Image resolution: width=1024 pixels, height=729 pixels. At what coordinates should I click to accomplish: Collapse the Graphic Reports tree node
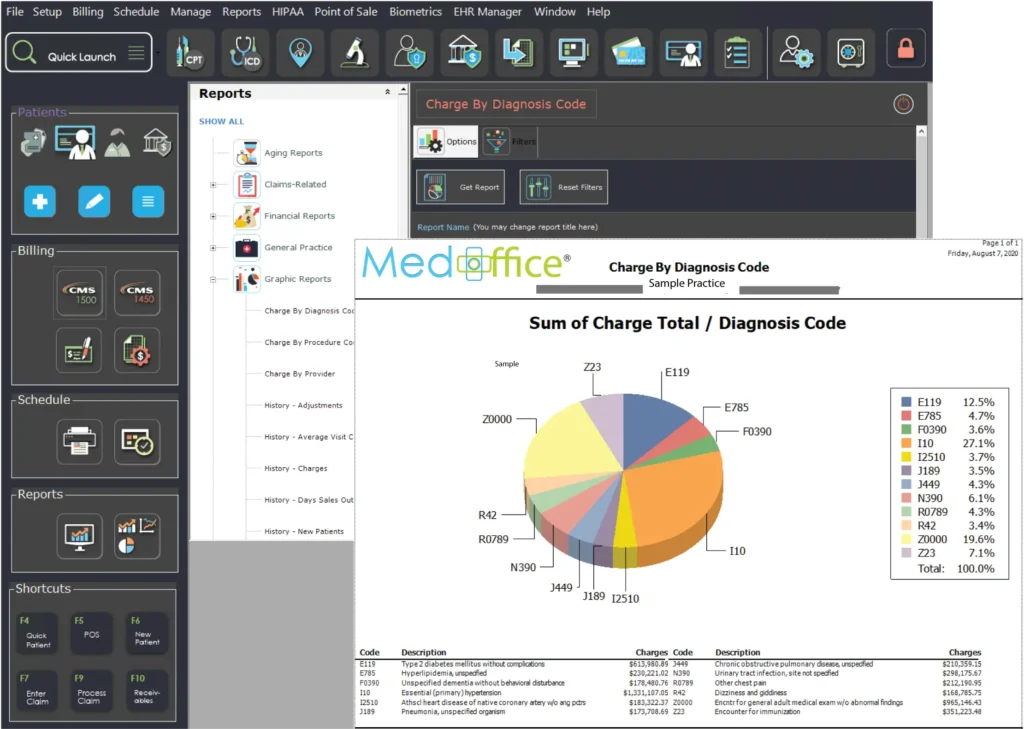213,279
